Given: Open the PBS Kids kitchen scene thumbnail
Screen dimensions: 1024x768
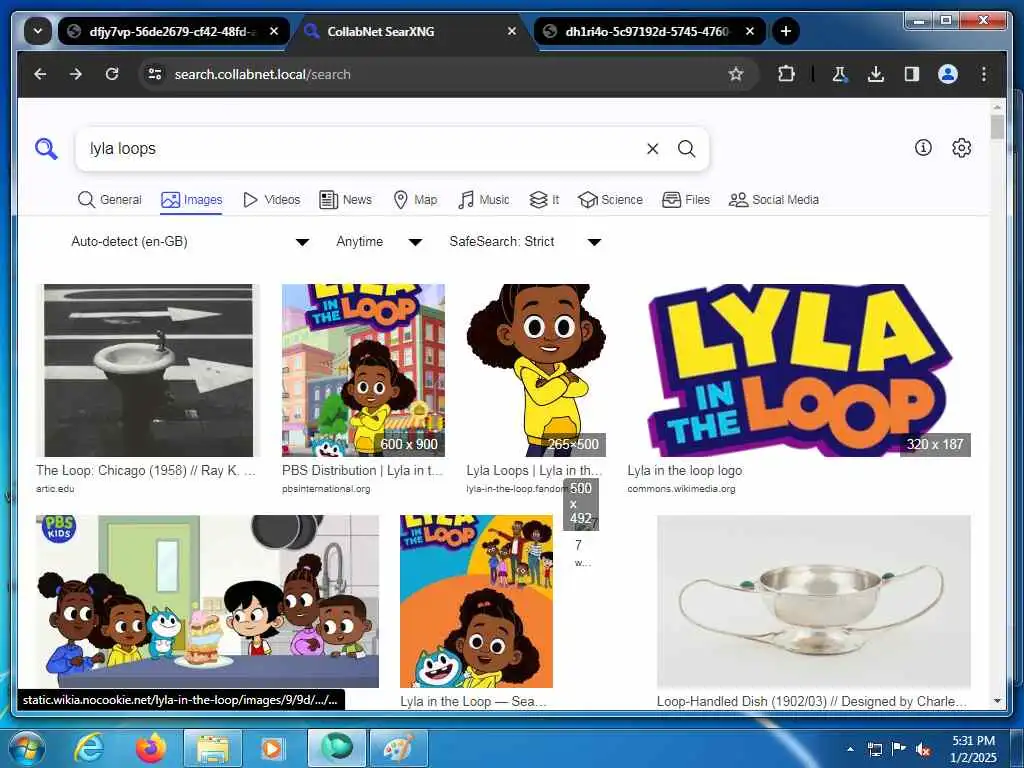Looking at the screenshot, I should (x=208, y=601).
